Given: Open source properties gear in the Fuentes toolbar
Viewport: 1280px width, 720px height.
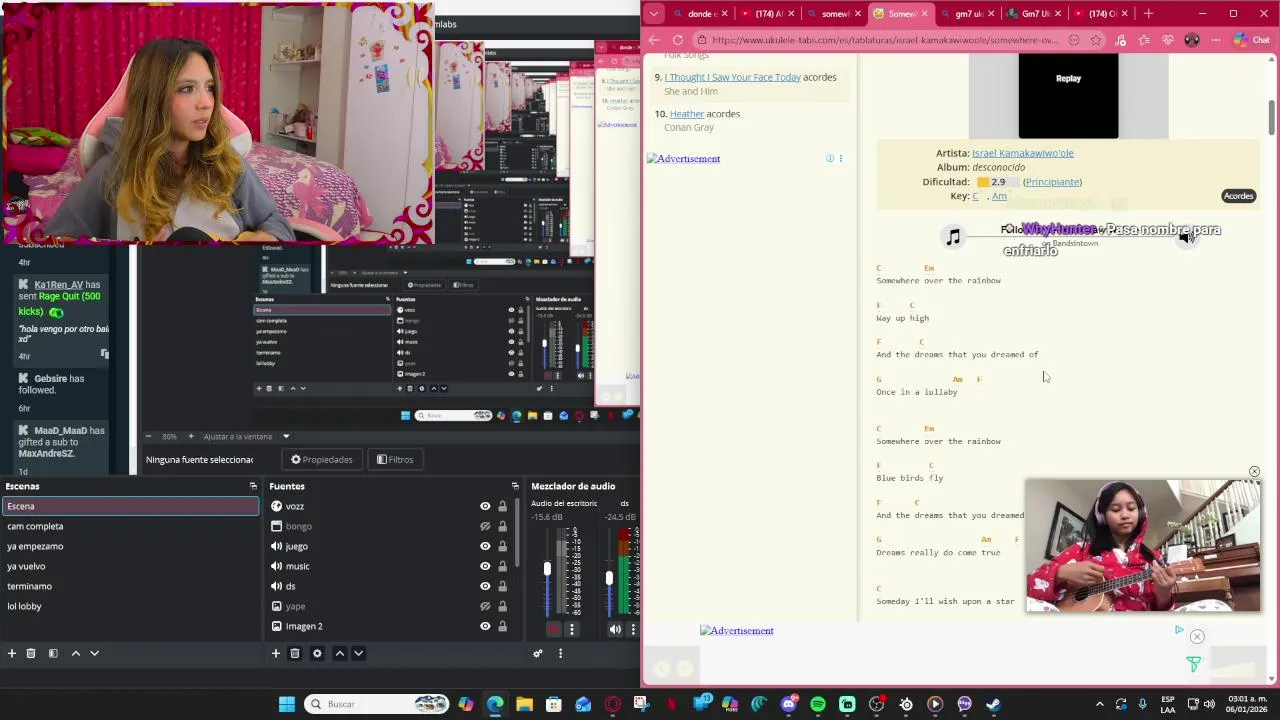Looking at the screenshot, I should pyautogui.click(x=317, y=653).
